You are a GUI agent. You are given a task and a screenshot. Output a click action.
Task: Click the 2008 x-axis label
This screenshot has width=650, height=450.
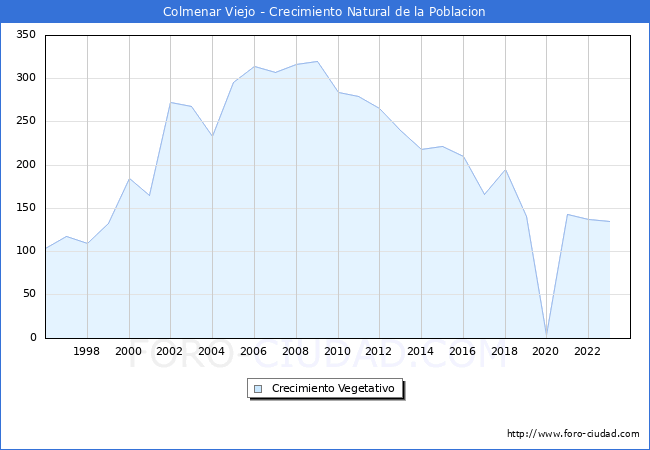point(296,351)
